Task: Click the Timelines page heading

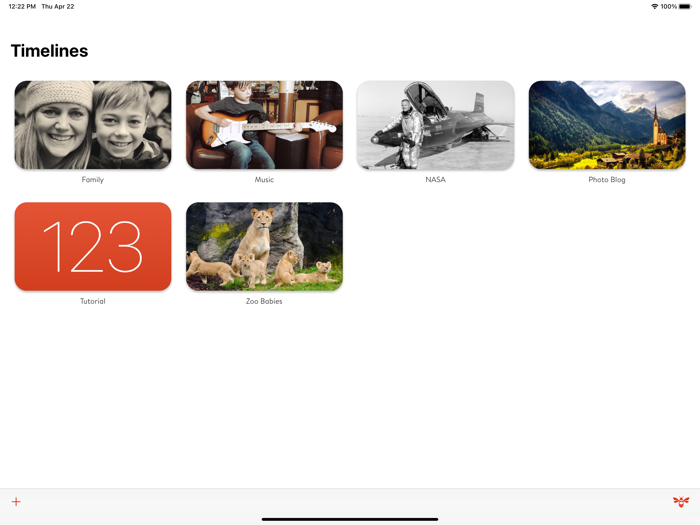Action: [50, 51]
